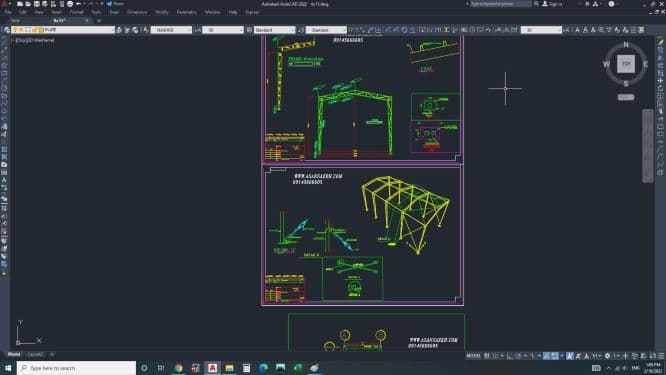Click the Layer States Manager icon
666x375 pixels.
(135, 30)
